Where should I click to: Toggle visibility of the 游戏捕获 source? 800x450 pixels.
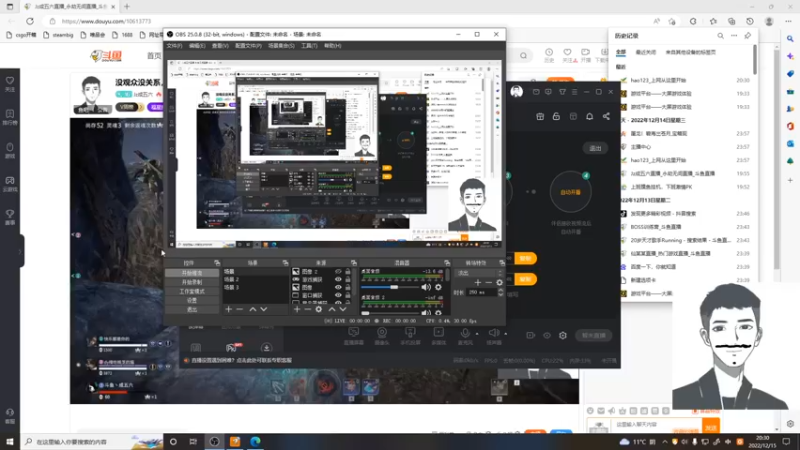[x=338, y=280]
